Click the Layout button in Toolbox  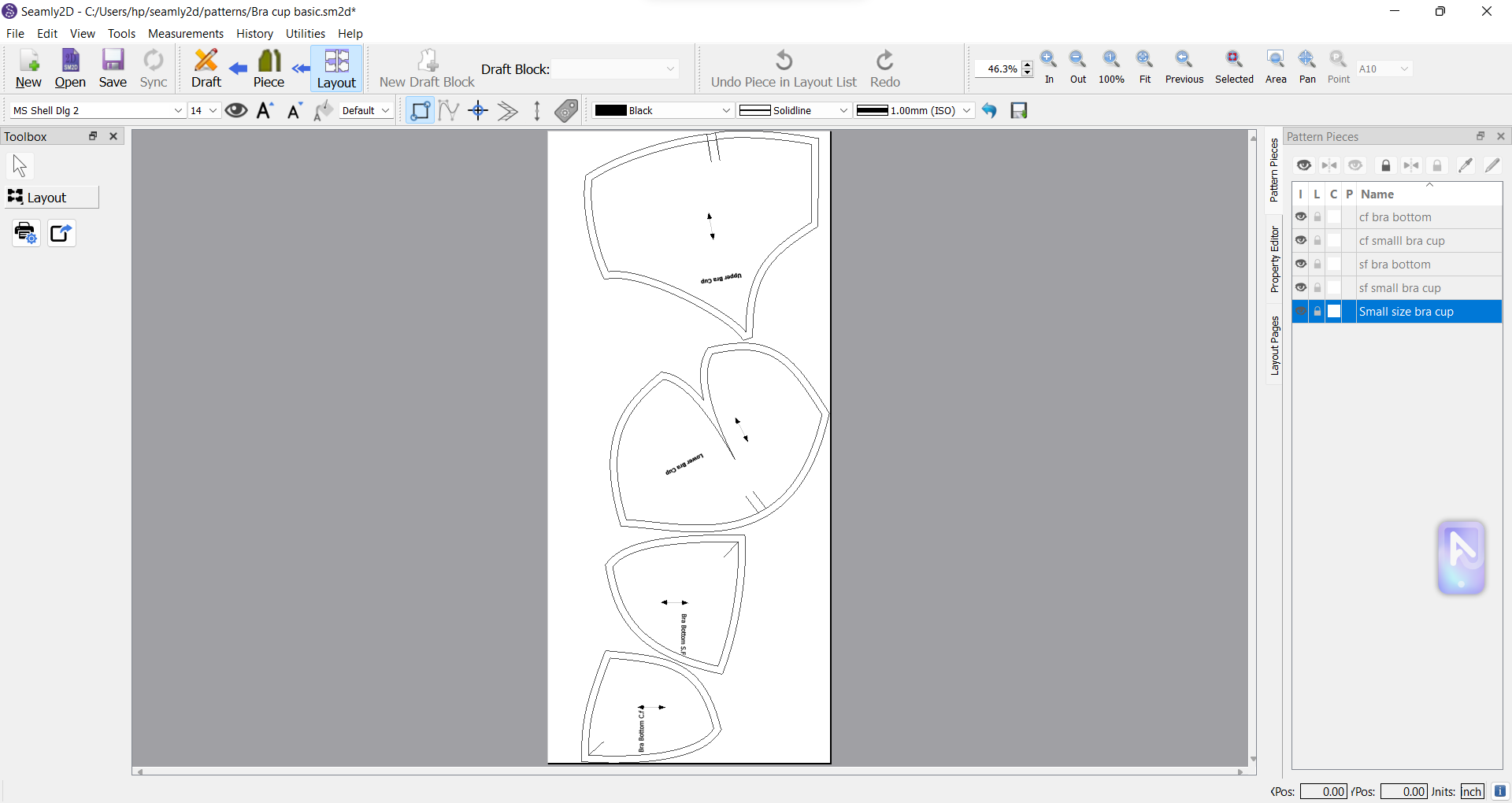52,197
